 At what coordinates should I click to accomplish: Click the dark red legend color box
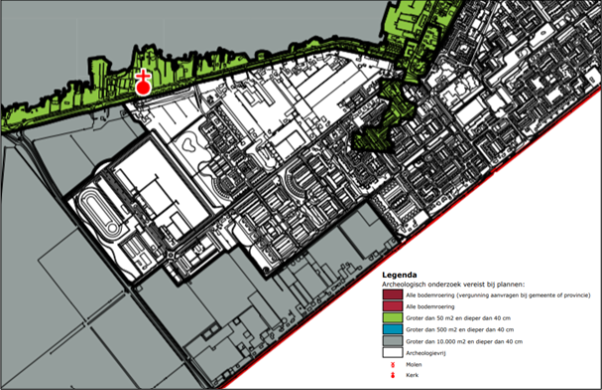point(392,295)
